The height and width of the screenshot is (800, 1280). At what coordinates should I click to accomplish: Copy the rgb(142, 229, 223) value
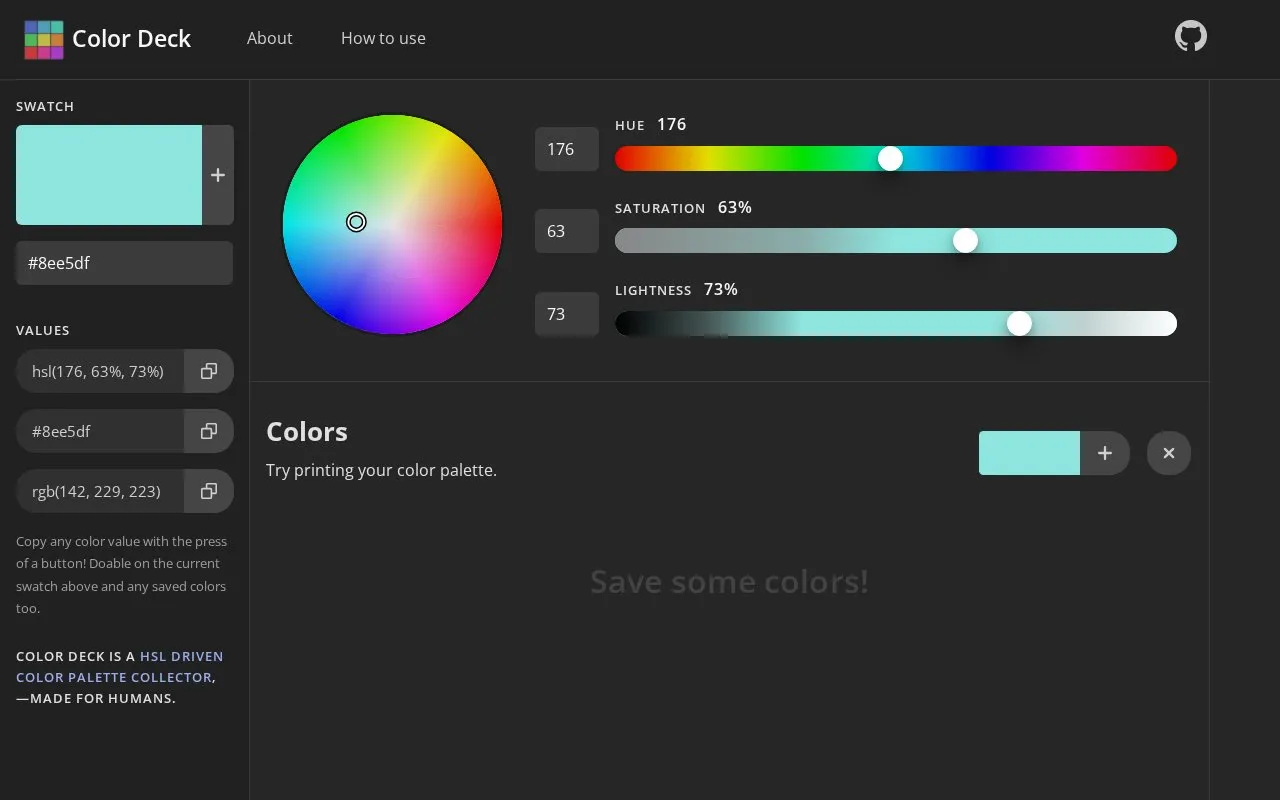[209, 491]
